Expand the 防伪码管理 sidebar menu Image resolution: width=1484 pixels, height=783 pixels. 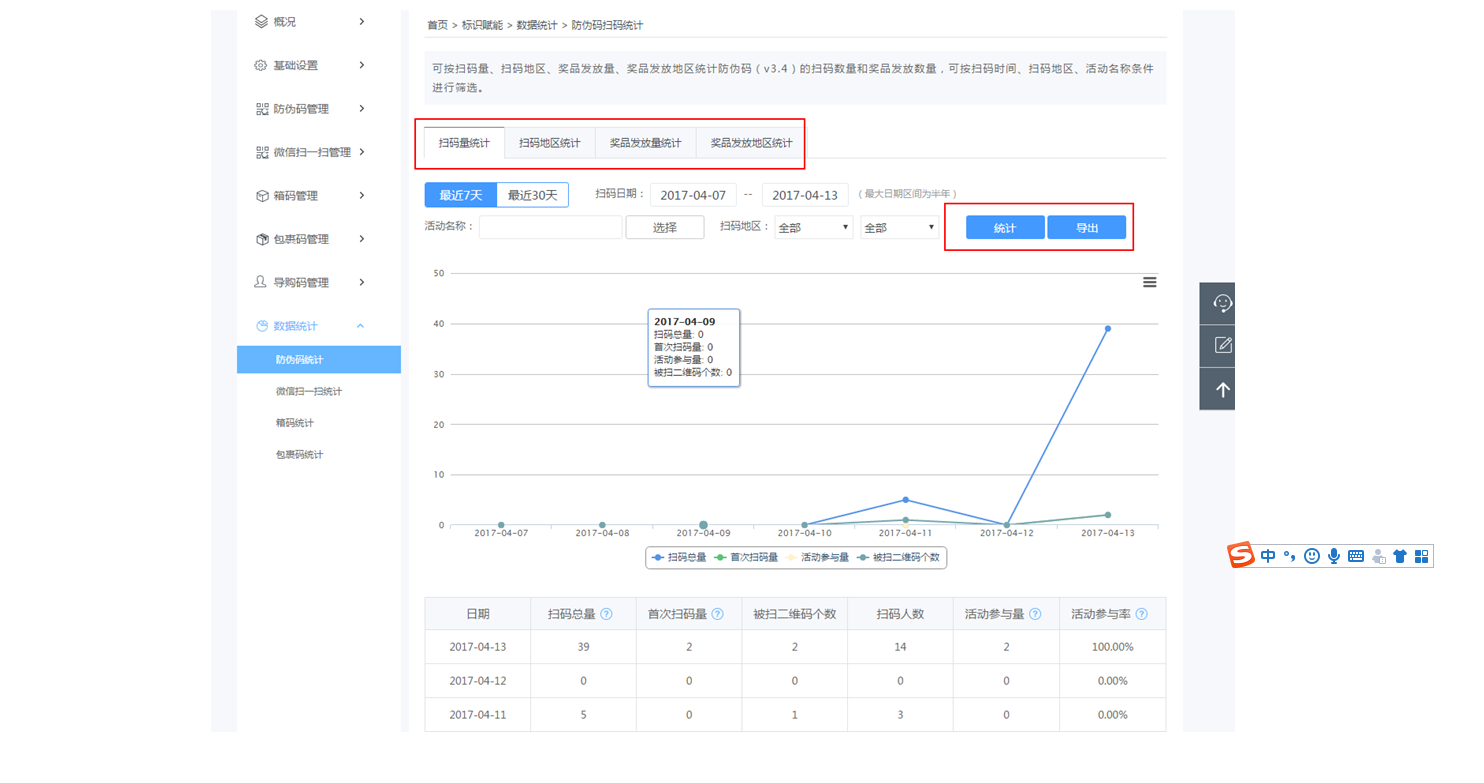(x=310, y=109)
